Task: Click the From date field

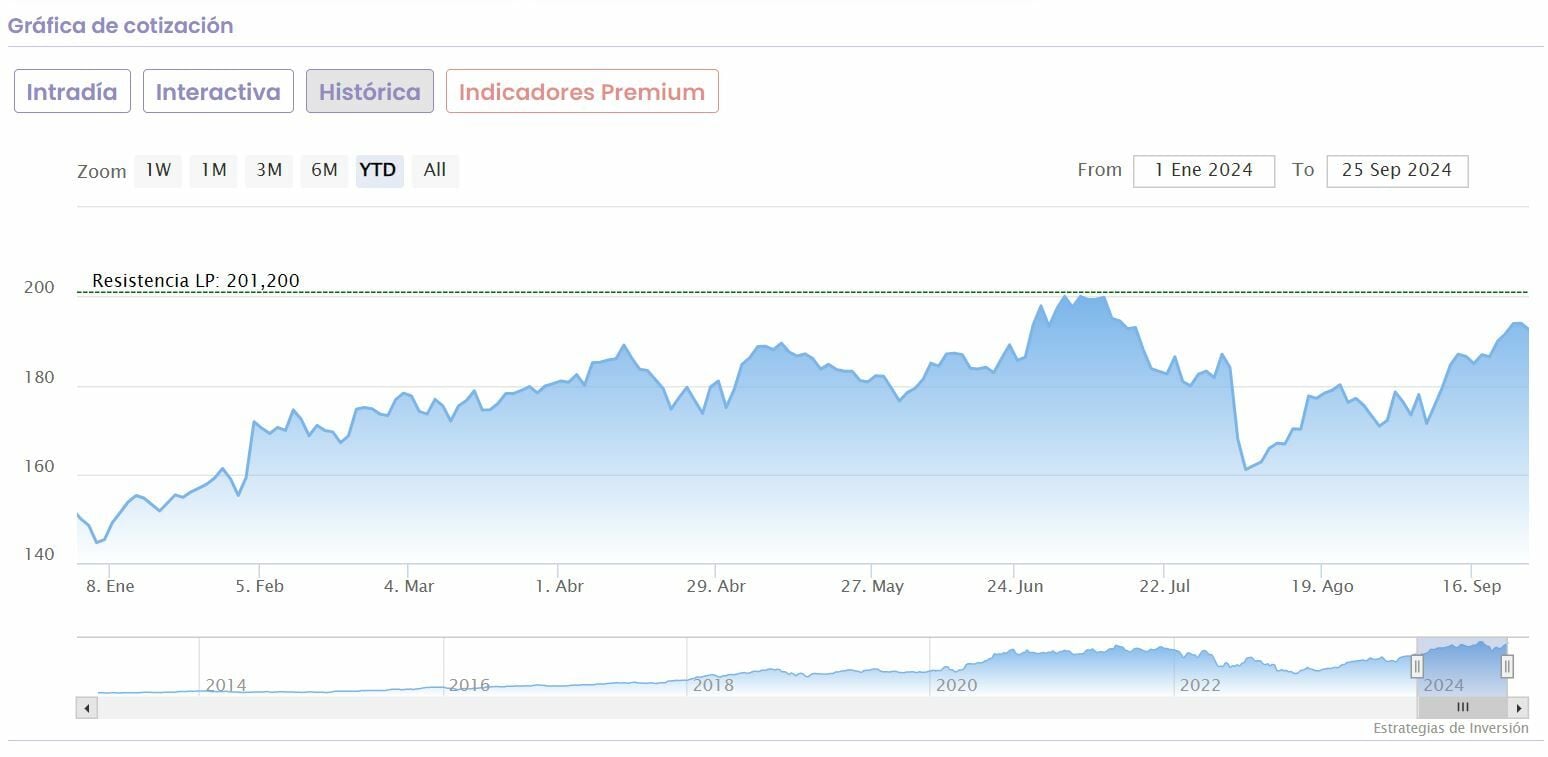Action: (x=1203, y=170)
